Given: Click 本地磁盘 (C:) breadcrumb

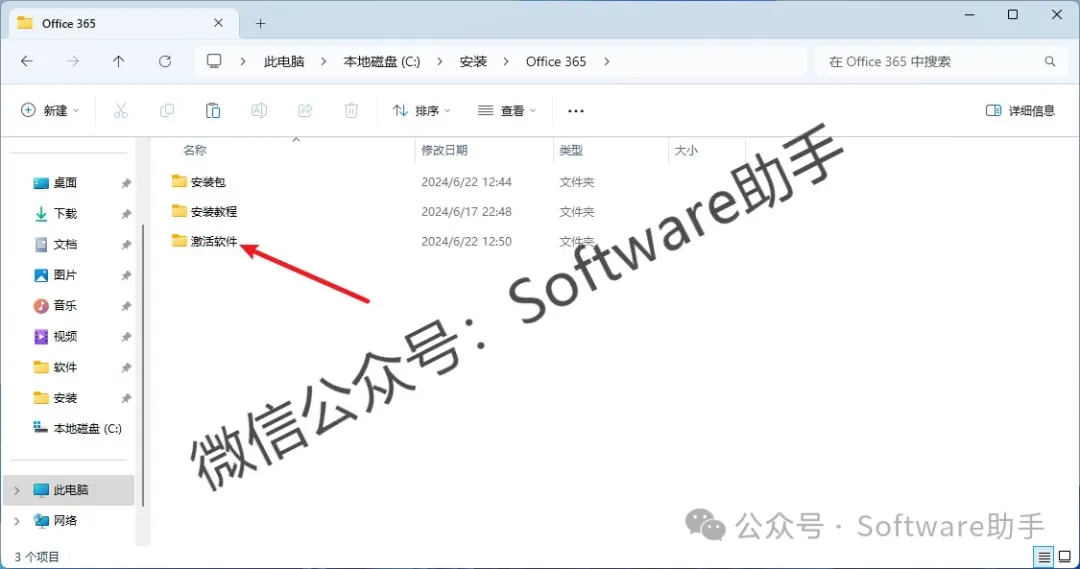Looking at the screenshot, I should (382, 61).
